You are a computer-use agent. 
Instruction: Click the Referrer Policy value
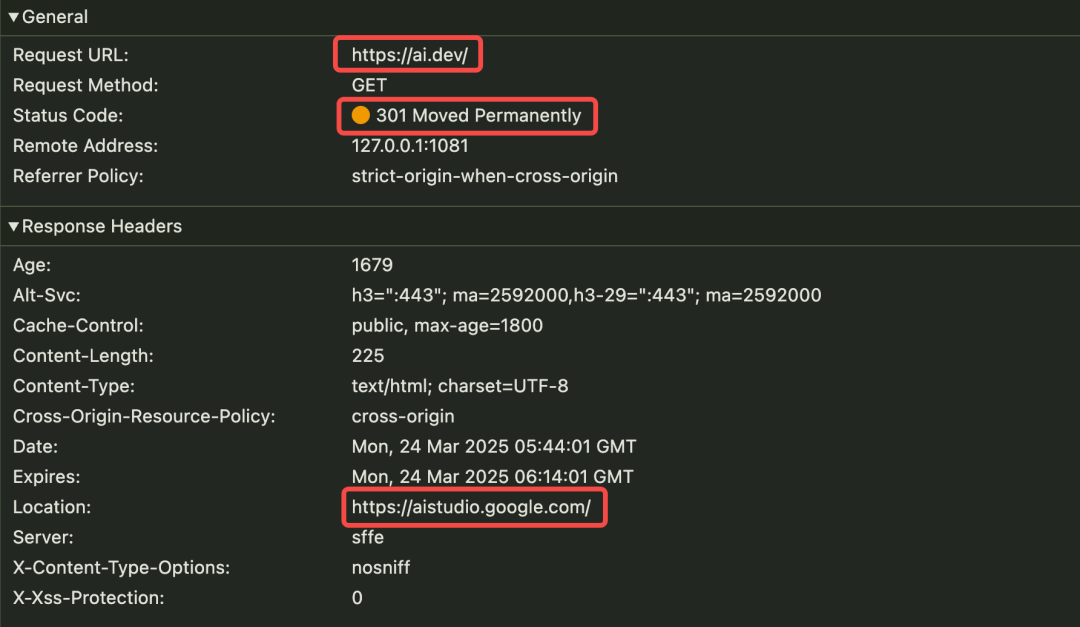(485, 175)
